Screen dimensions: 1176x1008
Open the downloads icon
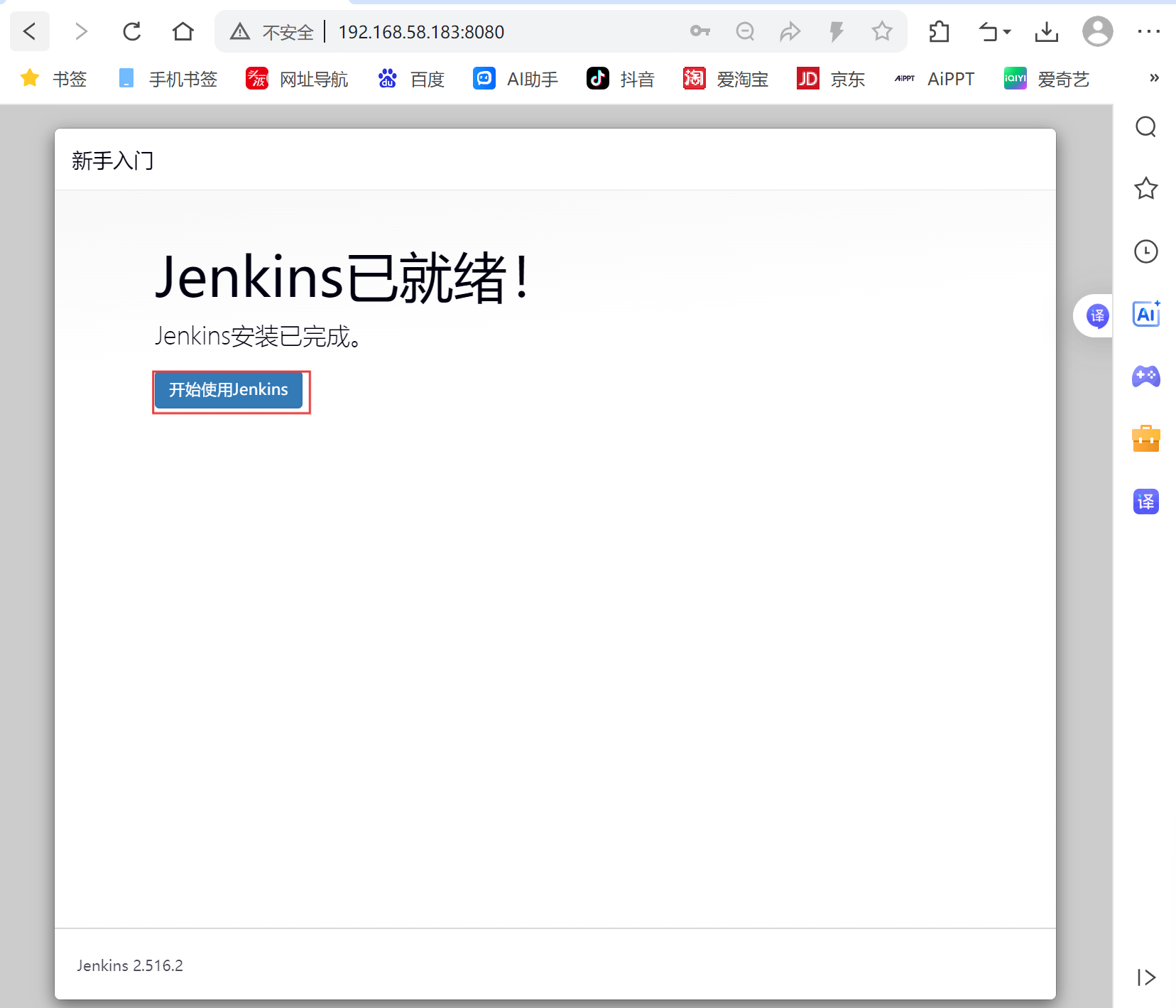(x=1047, y=31)
